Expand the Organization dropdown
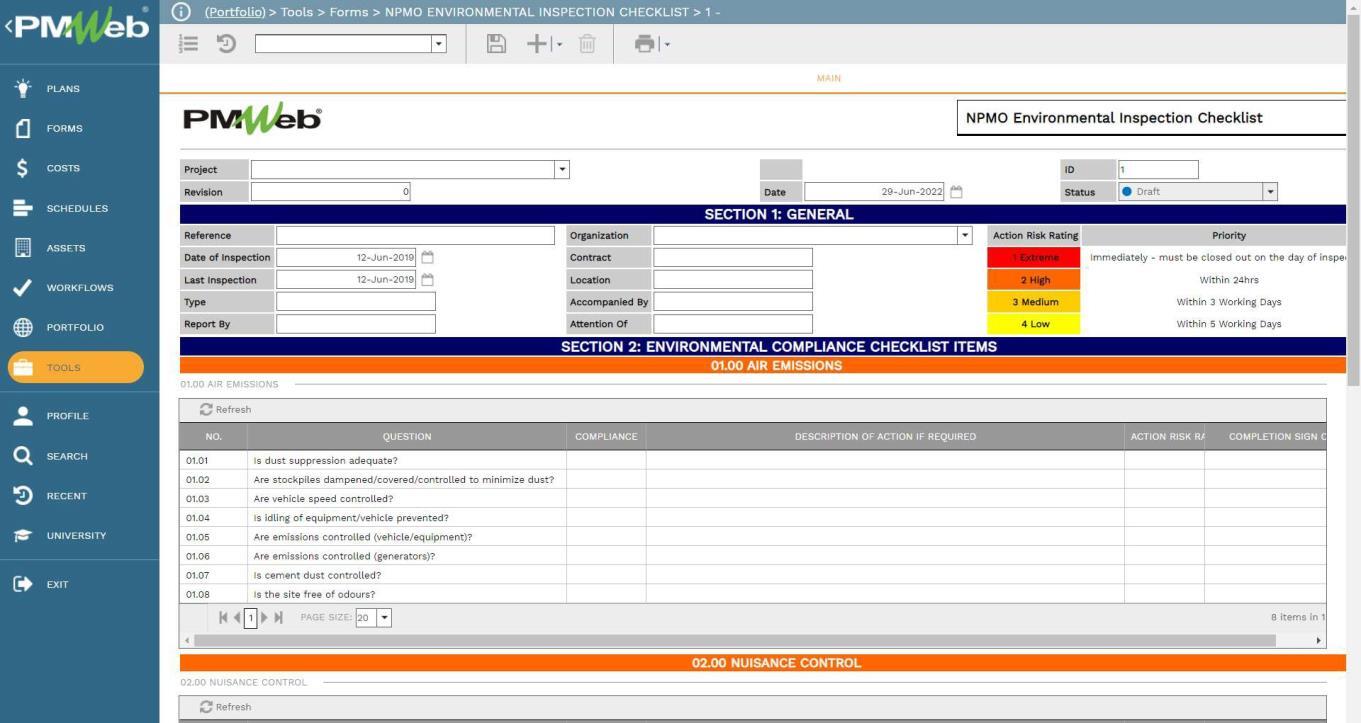 point(965,236)
